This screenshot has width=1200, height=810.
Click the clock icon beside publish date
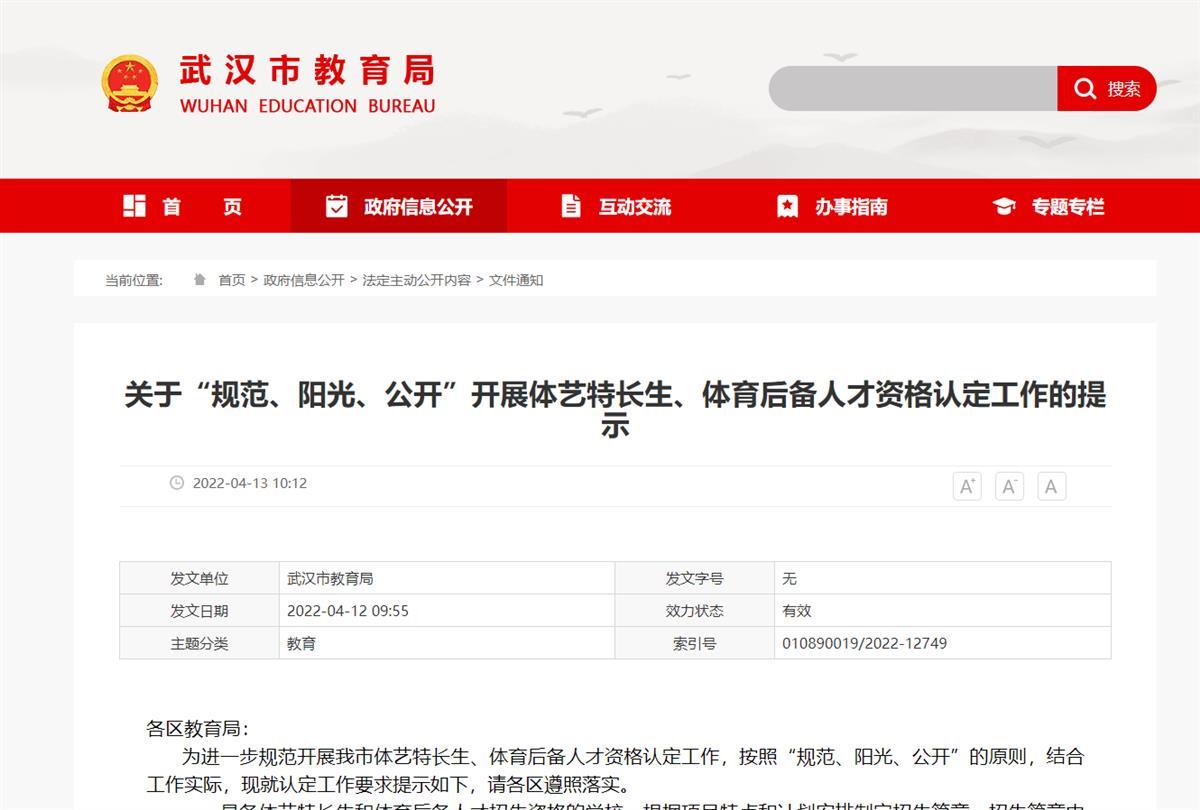177,483
